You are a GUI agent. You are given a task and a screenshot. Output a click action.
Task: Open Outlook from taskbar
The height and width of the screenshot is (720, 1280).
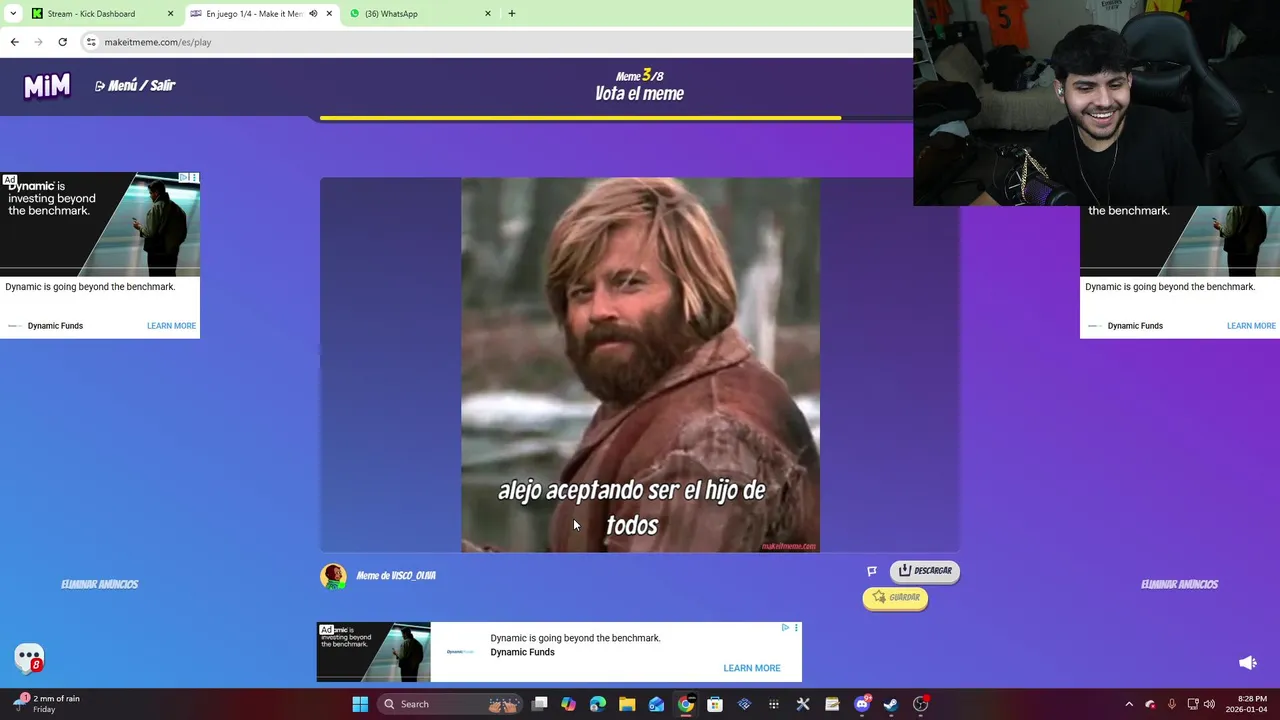656,704
